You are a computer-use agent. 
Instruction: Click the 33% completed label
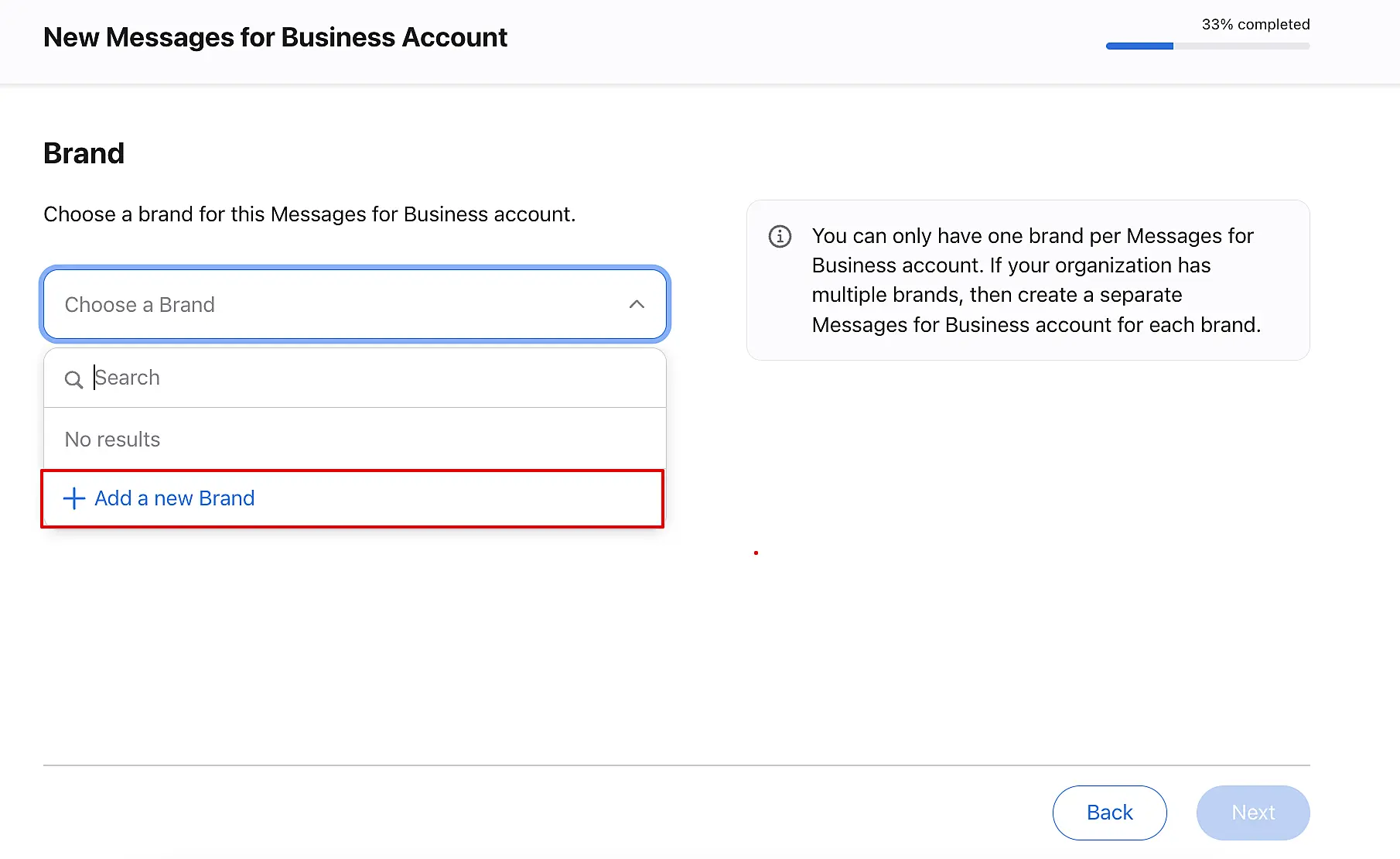tap(1255, 25)
